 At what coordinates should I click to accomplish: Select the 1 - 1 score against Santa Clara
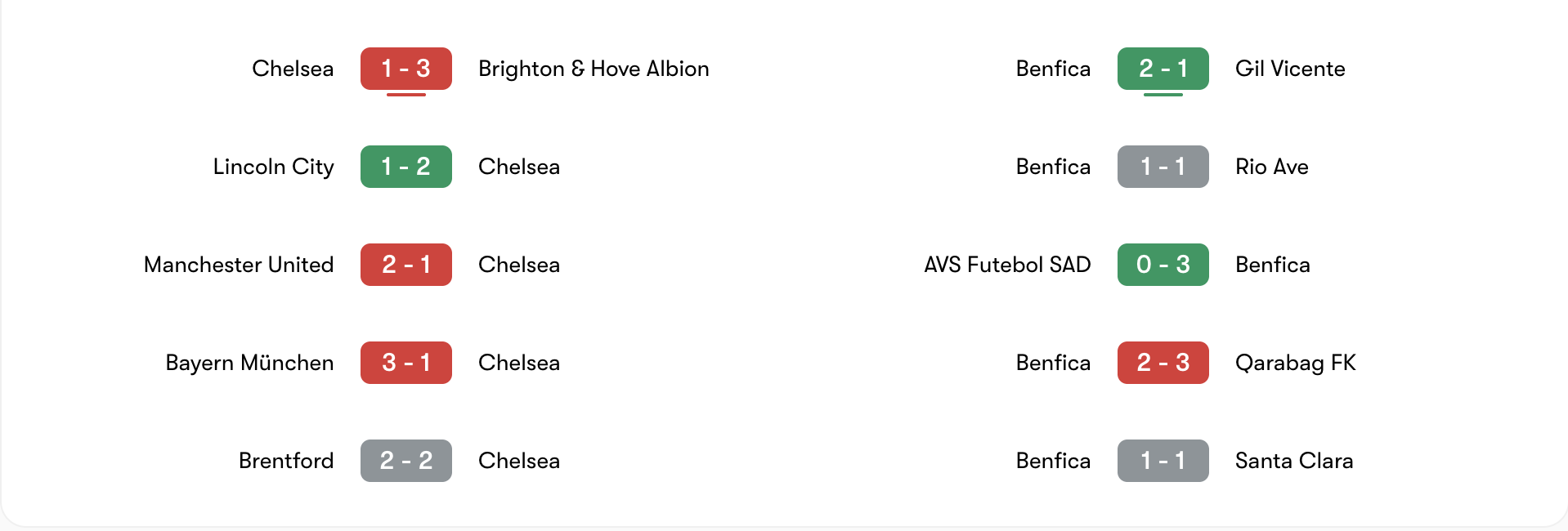1163,461
